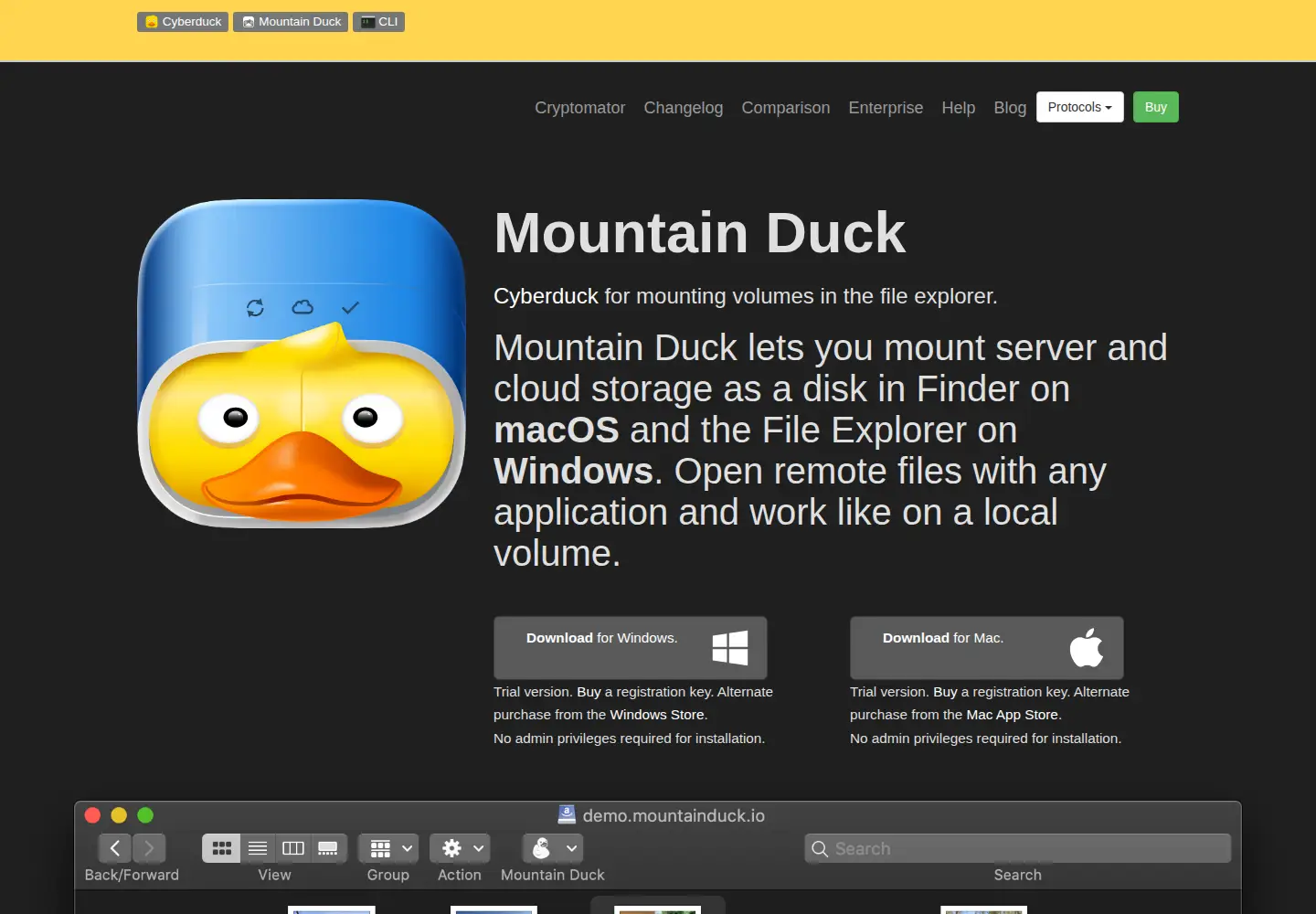Open the Mountain Duck toolbar menu
This screenshot has height=914, width=1316.
(x=553, y=848)
